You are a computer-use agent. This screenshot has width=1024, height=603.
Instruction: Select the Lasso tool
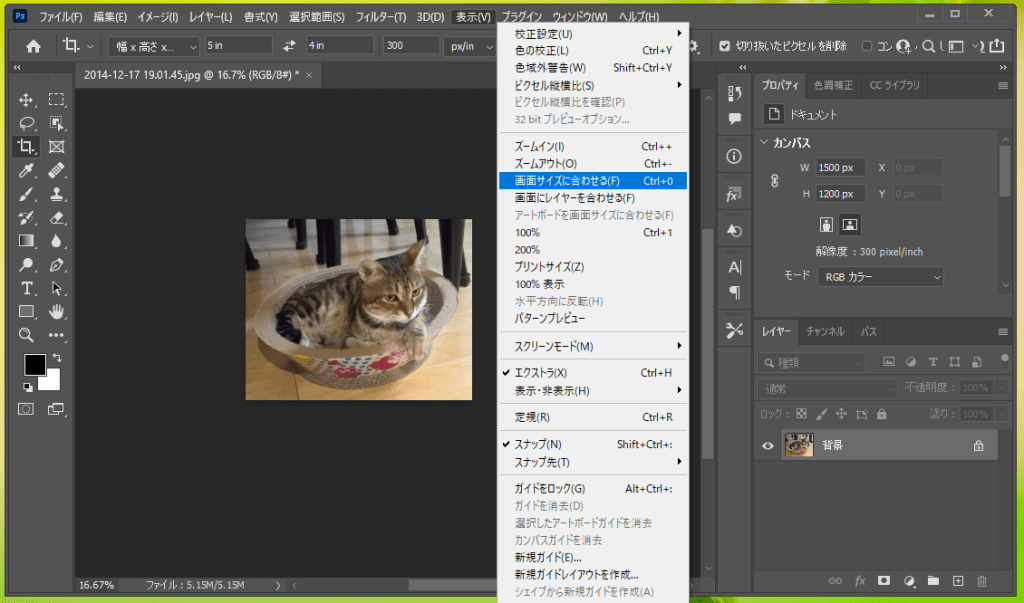[27, 123]
